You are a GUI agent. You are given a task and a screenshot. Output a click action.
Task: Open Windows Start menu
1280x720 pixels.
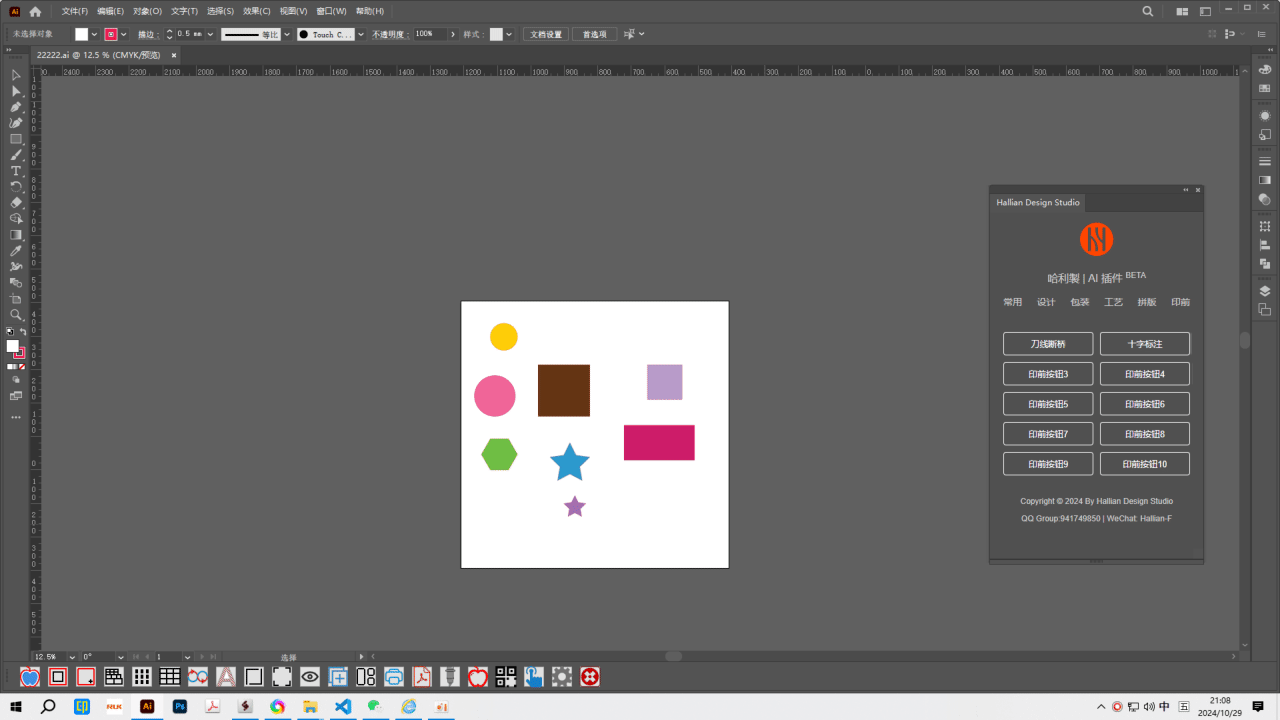pos(16,706)
